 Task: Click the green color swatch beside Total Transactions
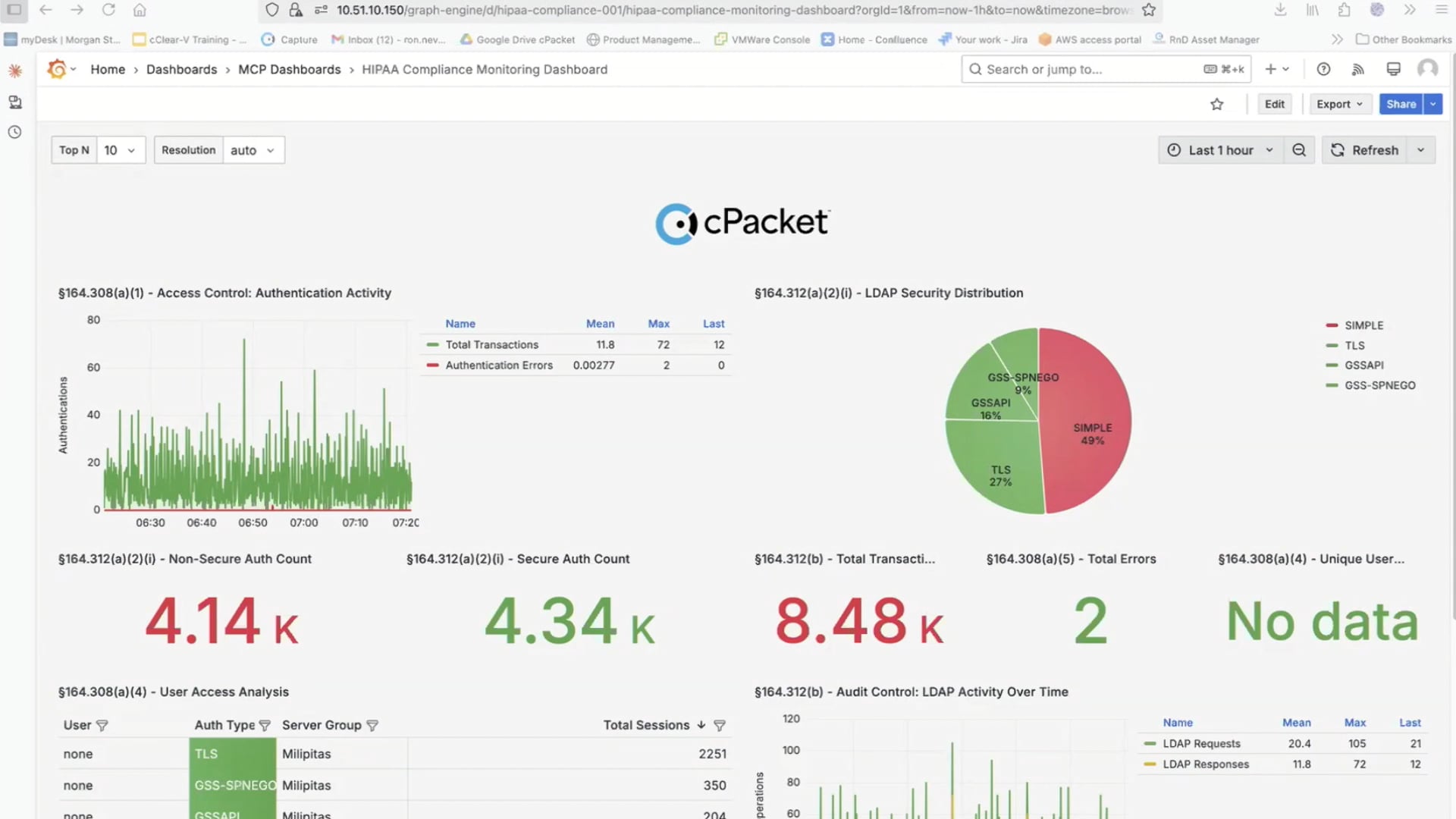click(x=433, y=344)
